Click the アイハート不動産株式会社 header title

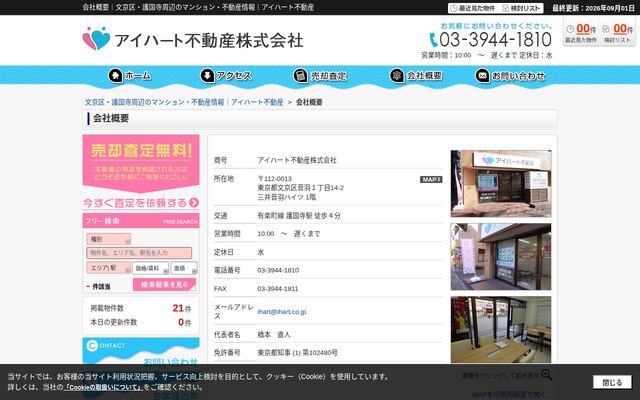[x=209, y=40]
